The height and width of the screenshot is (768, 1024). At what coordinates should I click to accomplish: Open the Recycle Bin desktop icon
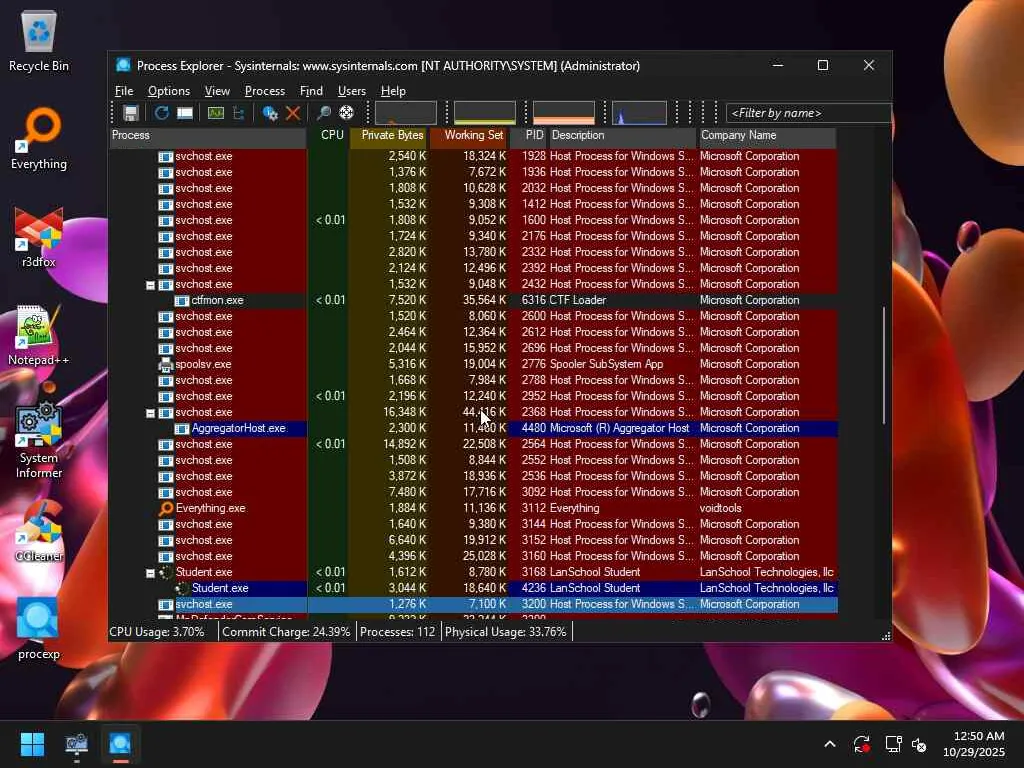coord(39,40)
